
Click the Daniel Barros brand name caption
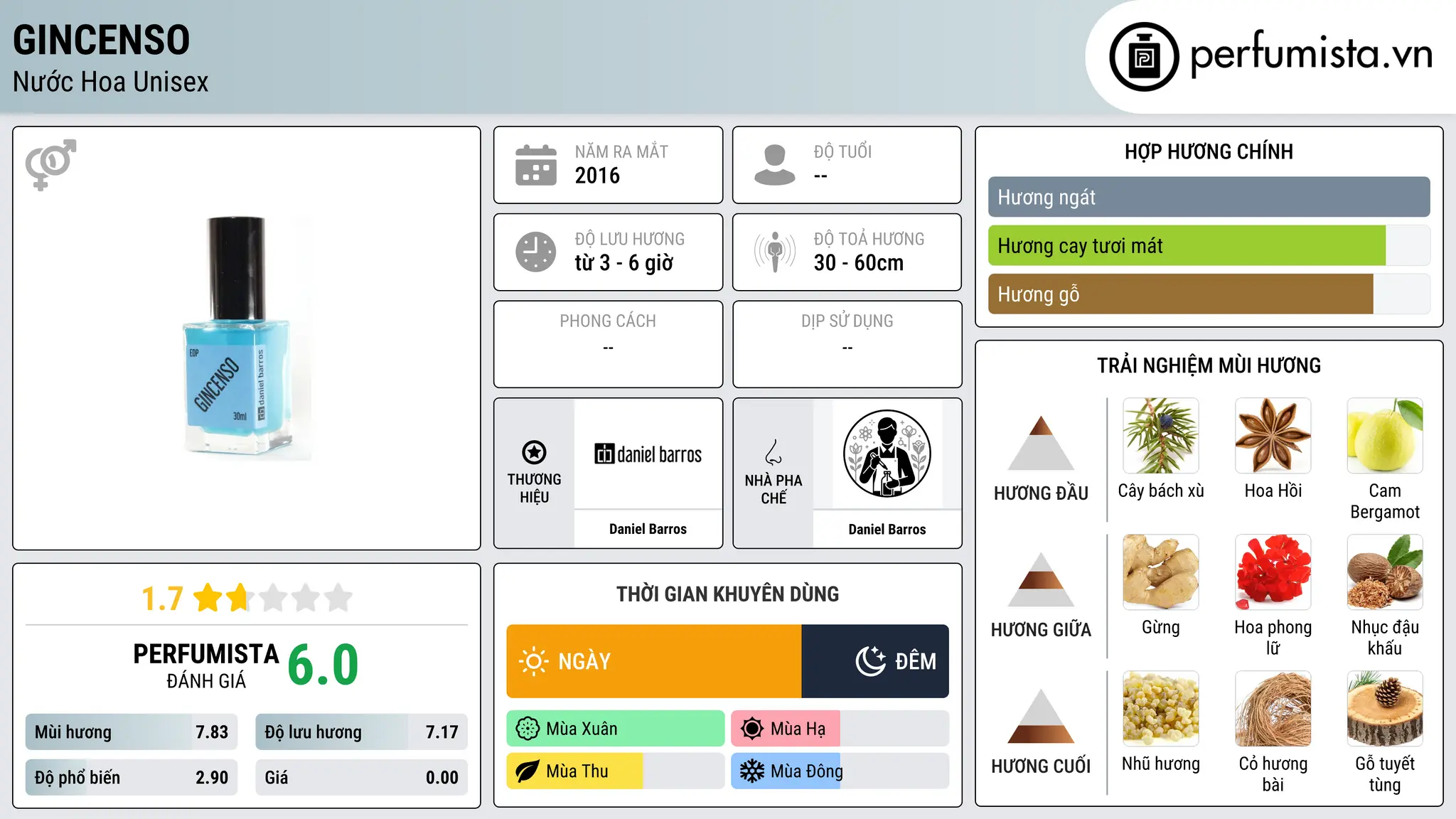(648, 529)
